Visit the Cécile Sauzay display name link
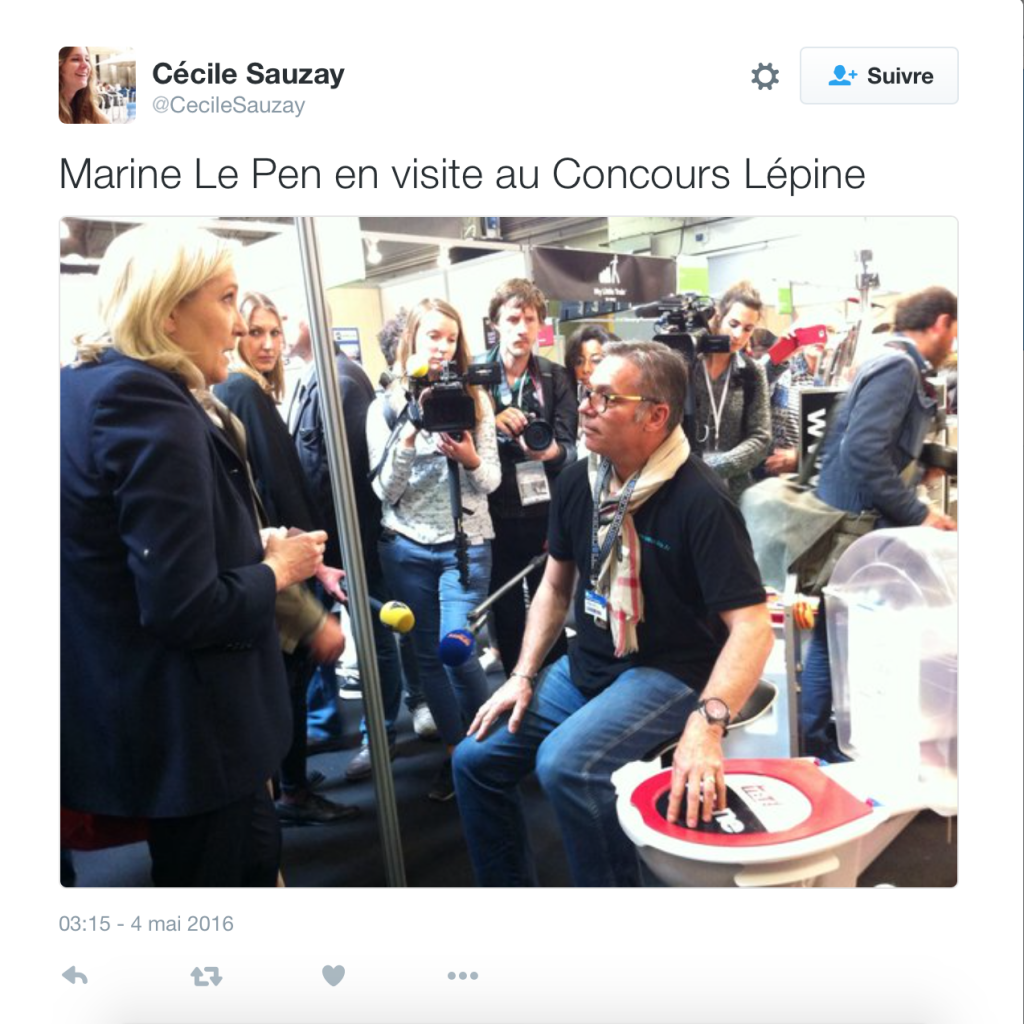Screen dimensions: 1024x1024 coord(248,74)
